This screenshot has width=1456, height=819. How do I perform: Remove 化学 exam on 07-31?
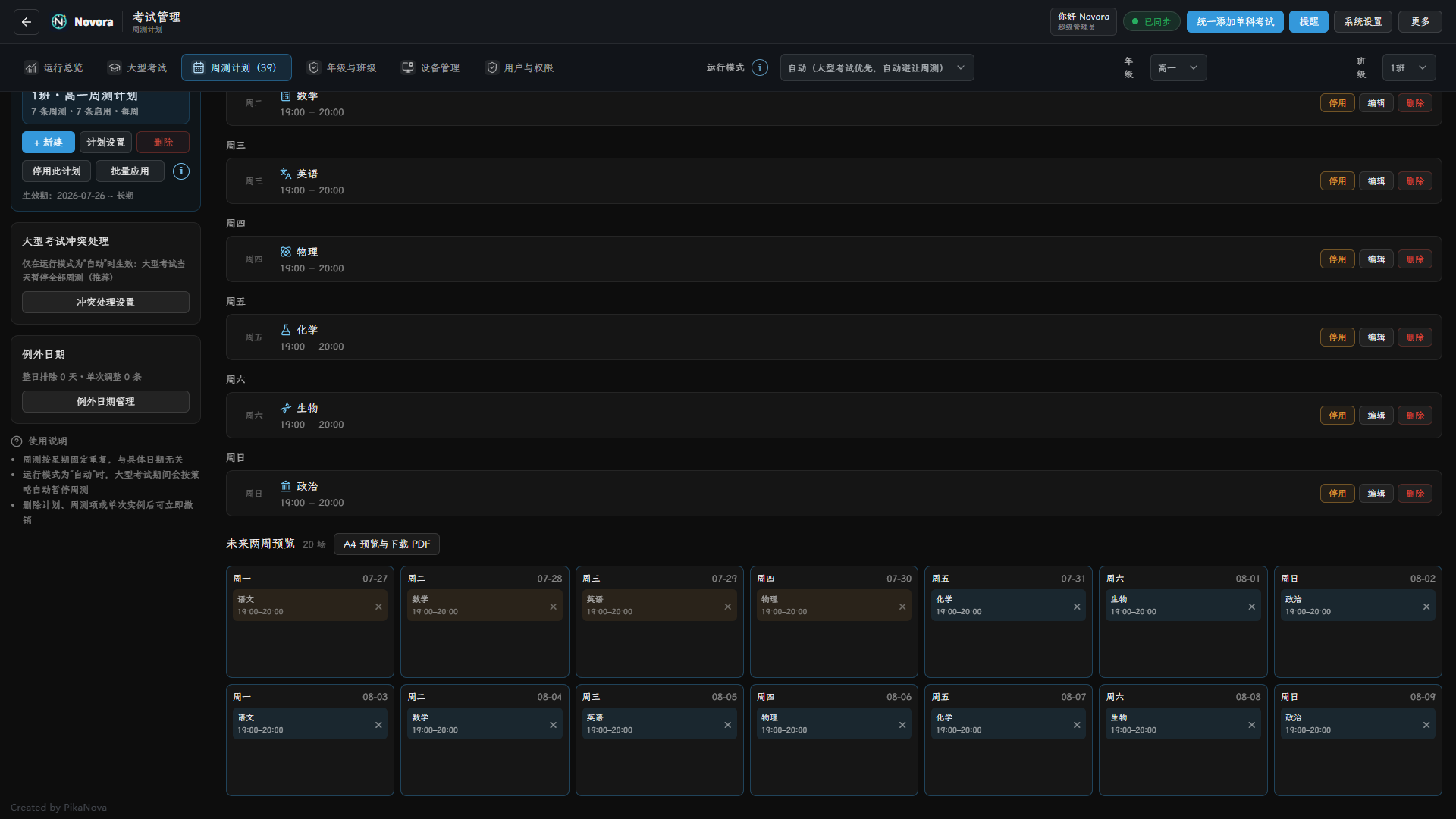pyautogui.click(x=1077, y=607)
